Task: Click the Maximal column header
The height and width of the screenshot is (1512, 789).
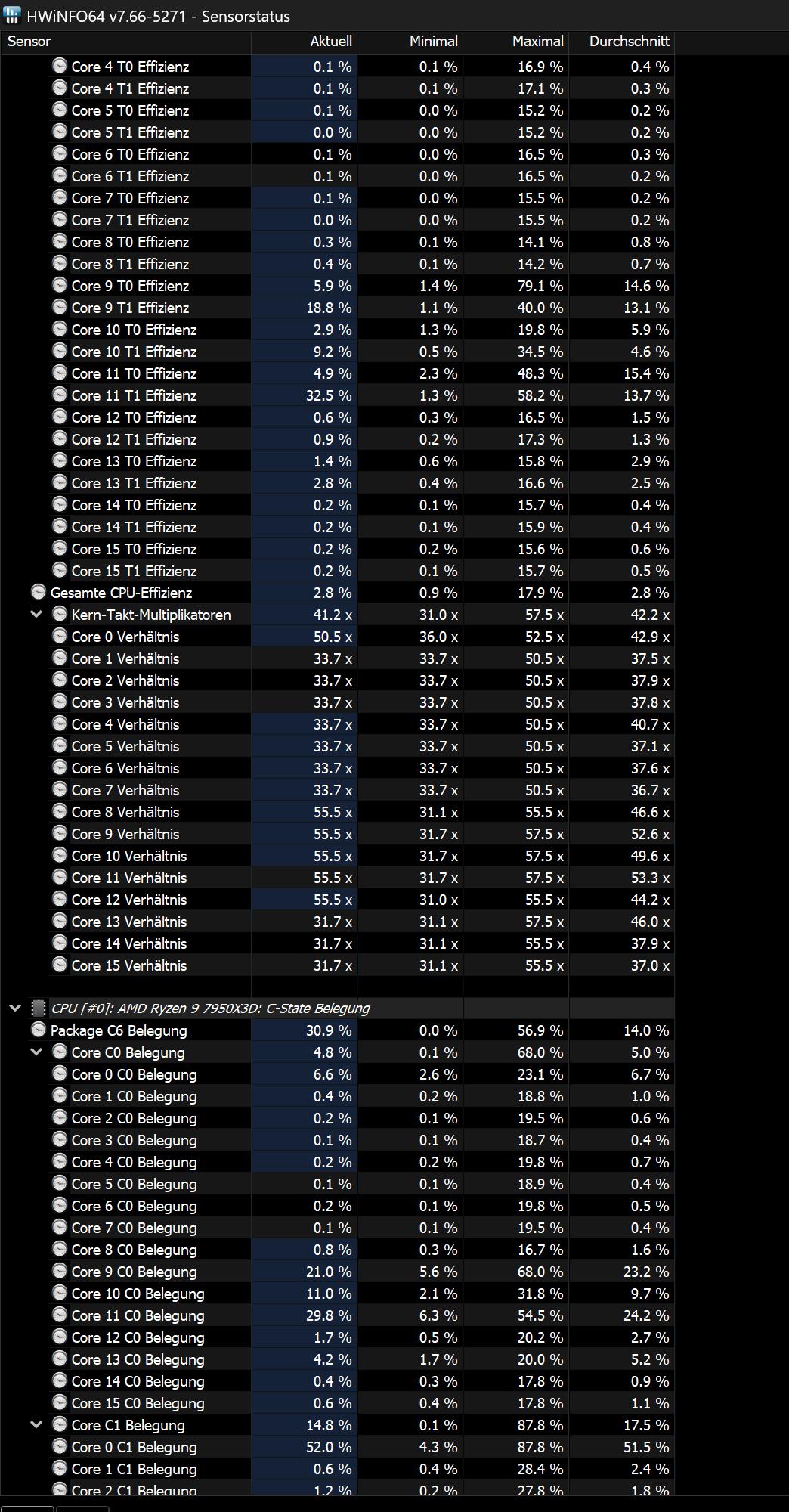Action: tap(515, 42)
